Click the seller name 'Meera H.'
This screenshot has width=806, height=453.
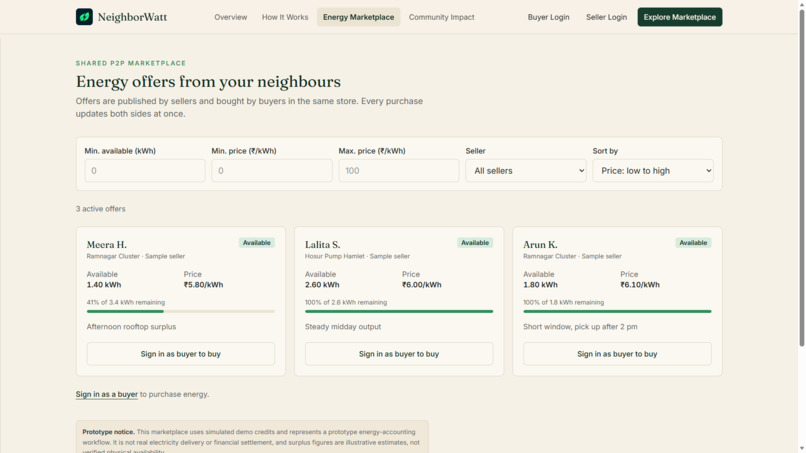pos(106,245)
